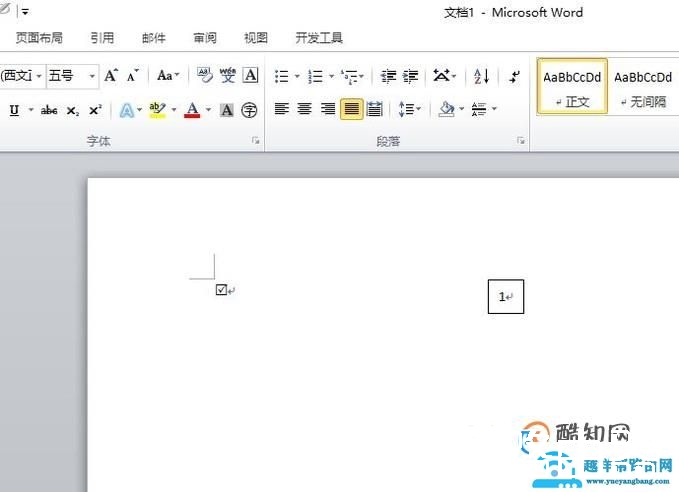Open the font size 五号 dropdown
Viewport: 679px width, 492px height.
point(92,76)
